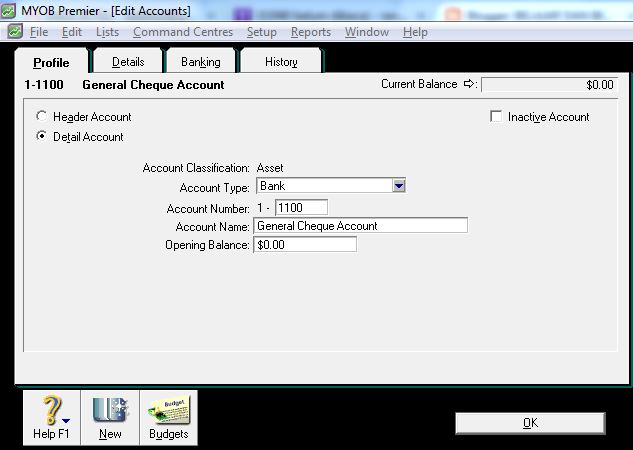Click the 'Current Balance' label
Image resolution: width=633 pixels, height=450 pixels.
click(419, 84)
